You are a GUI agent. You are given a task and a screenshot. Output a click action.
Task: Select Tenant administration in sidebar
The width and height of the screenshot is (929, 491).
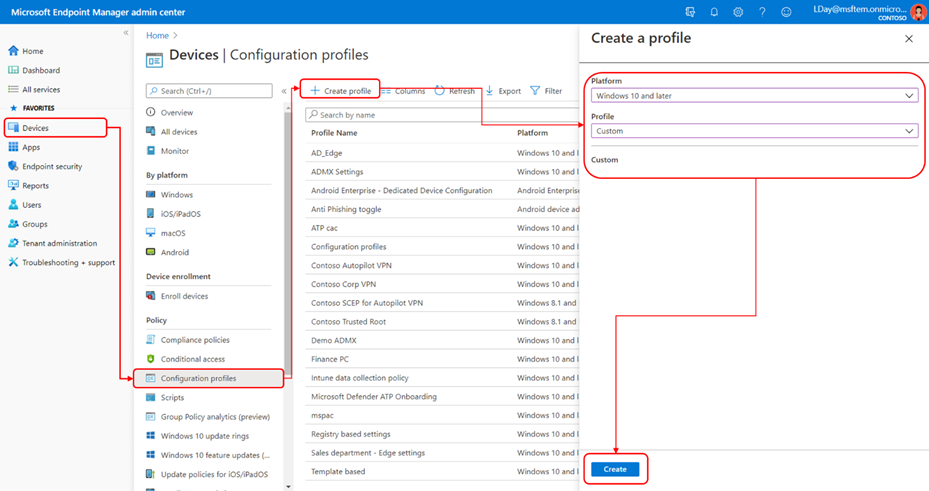(59, 243)
